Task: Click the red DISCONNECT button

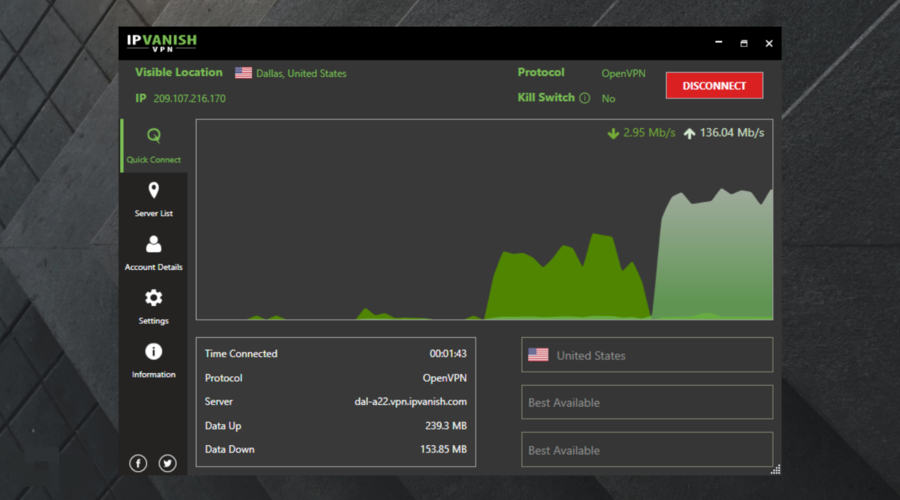Action: pos(714,86)
